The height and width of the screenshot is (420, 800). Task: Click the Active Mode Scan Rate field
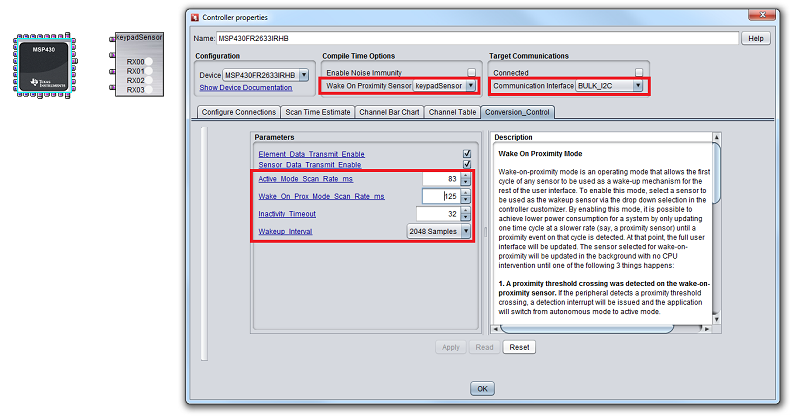(x=439, y=179)
